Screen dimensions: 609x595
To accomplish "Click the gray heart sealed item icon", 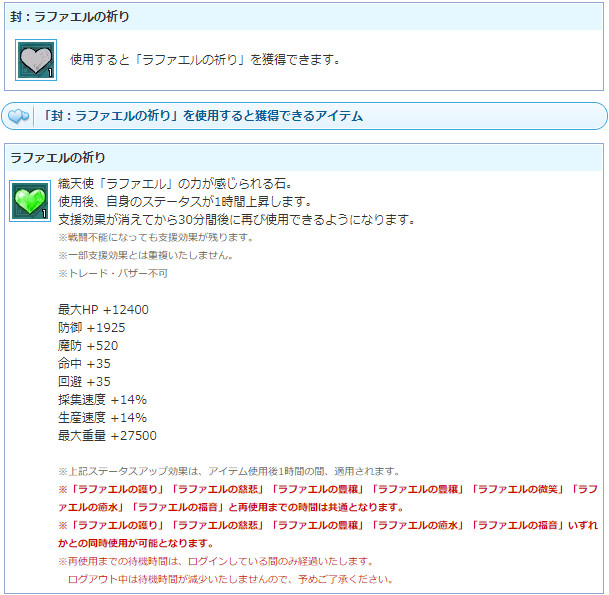I will click(x=36, y=60).
